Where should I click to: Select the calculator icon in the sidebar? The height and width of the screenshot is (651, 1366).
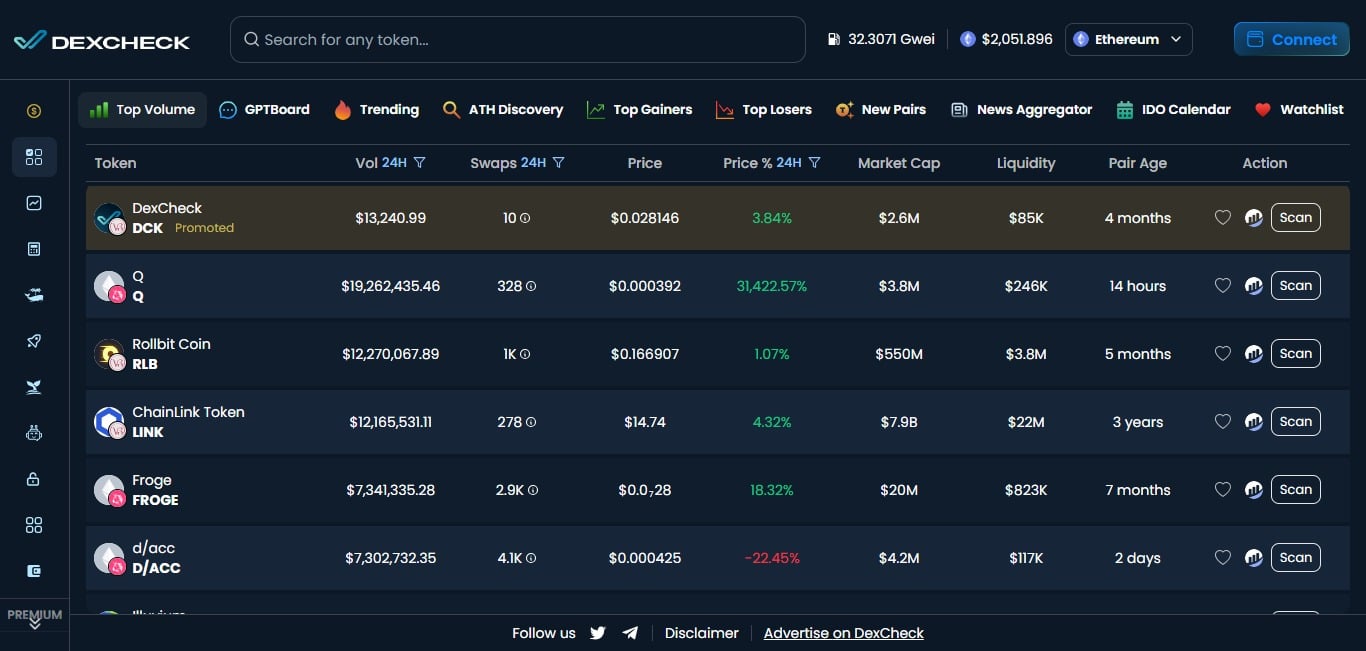coord(34,249)
